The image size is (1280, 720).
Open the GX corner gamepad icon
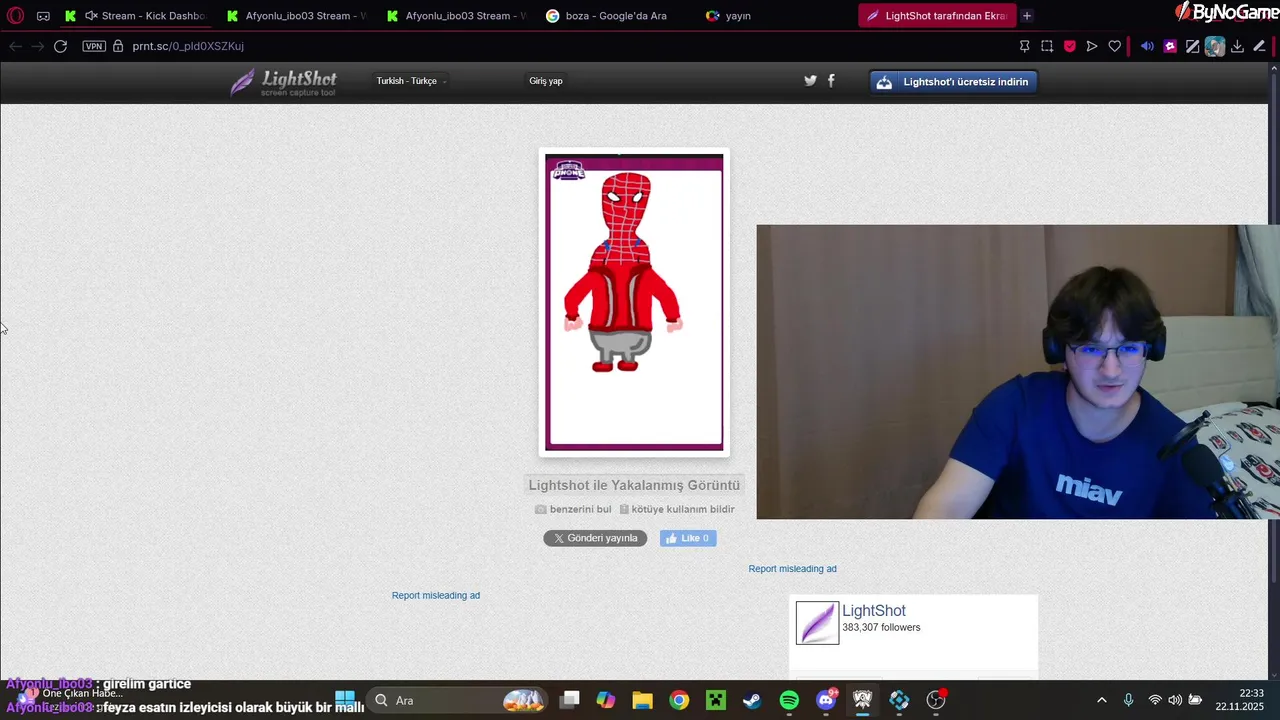tap(43, 16)
